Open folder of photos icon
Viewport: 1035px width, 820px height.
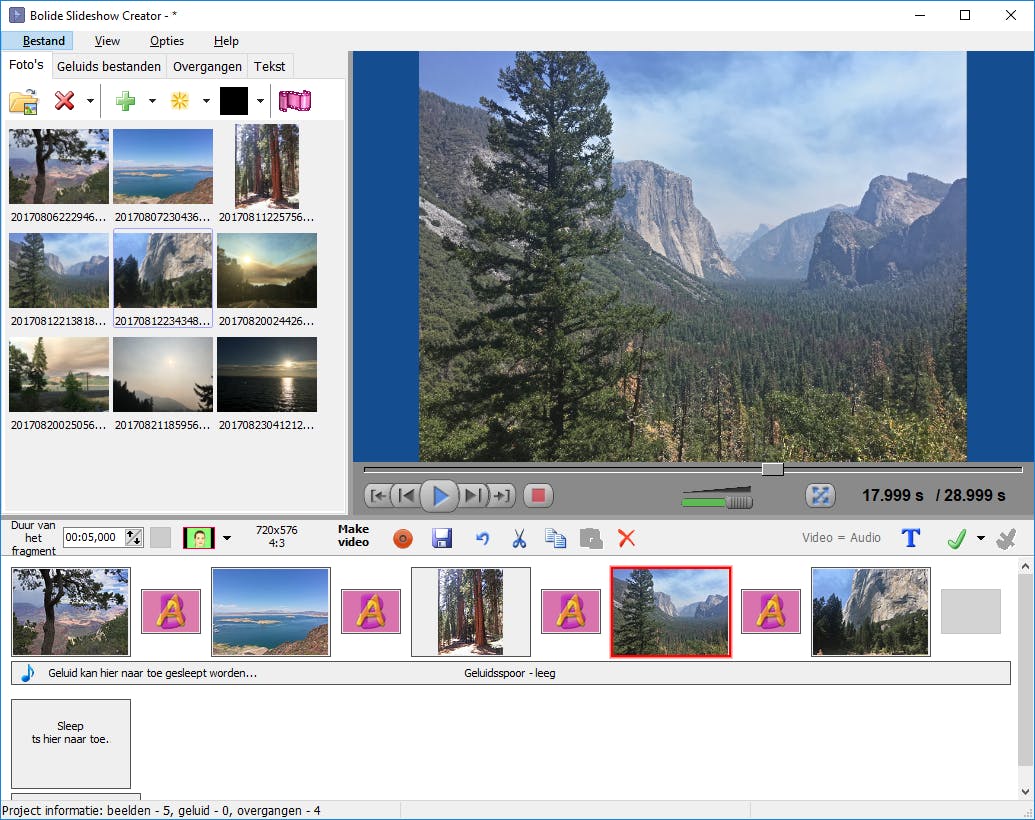point(24,102)
